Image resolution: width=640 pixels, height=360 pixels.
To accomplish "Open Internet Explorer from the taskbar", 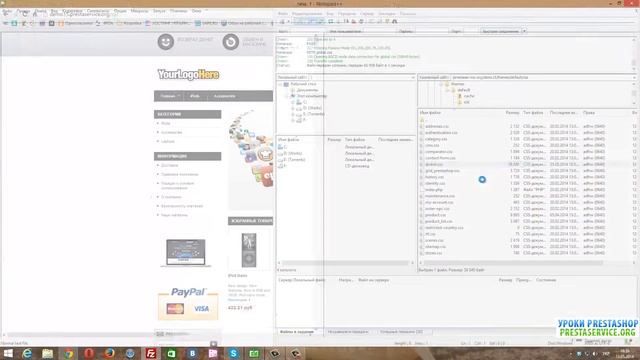I will pos(27,353).
